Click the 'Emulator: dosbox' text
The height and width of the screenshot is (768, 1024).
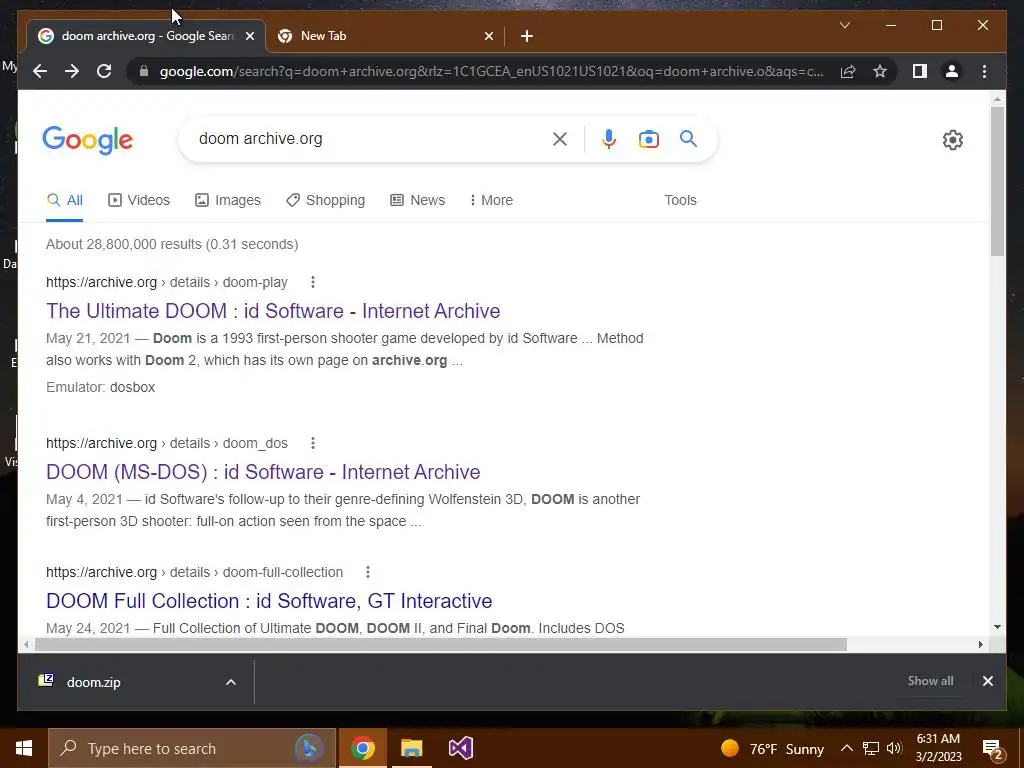101,387
